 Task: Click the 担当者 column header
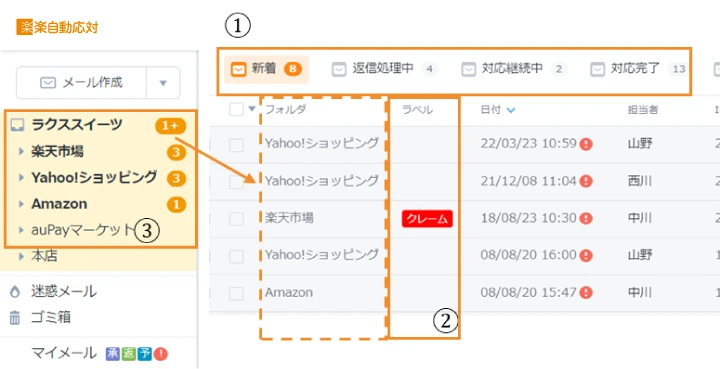[642, 110]
